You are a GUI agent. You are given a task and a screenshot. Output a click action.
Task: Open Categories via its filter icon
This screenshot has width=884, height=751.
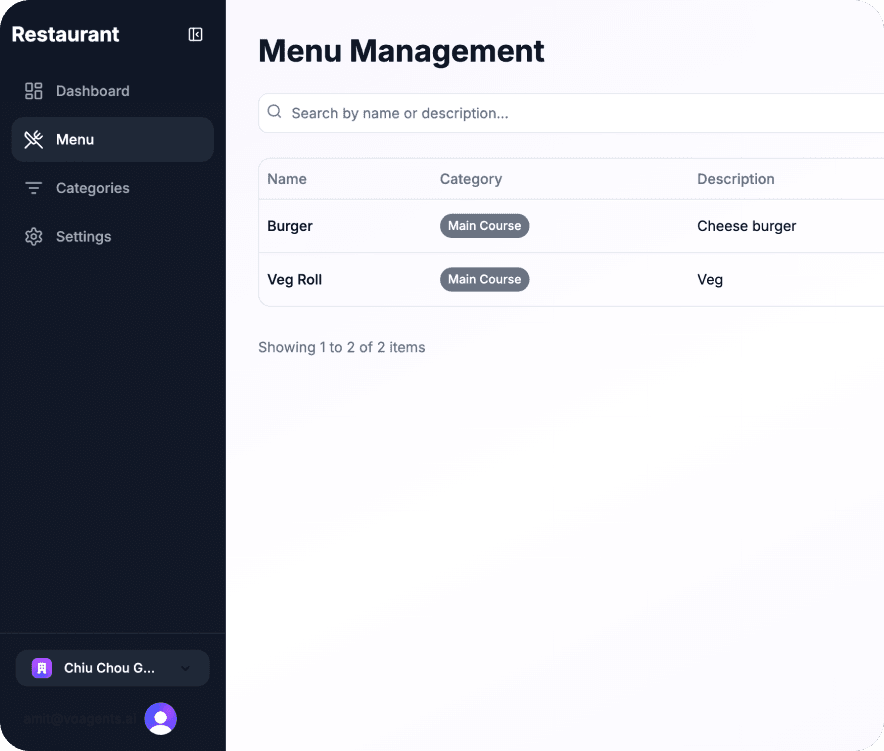point(33,188)
